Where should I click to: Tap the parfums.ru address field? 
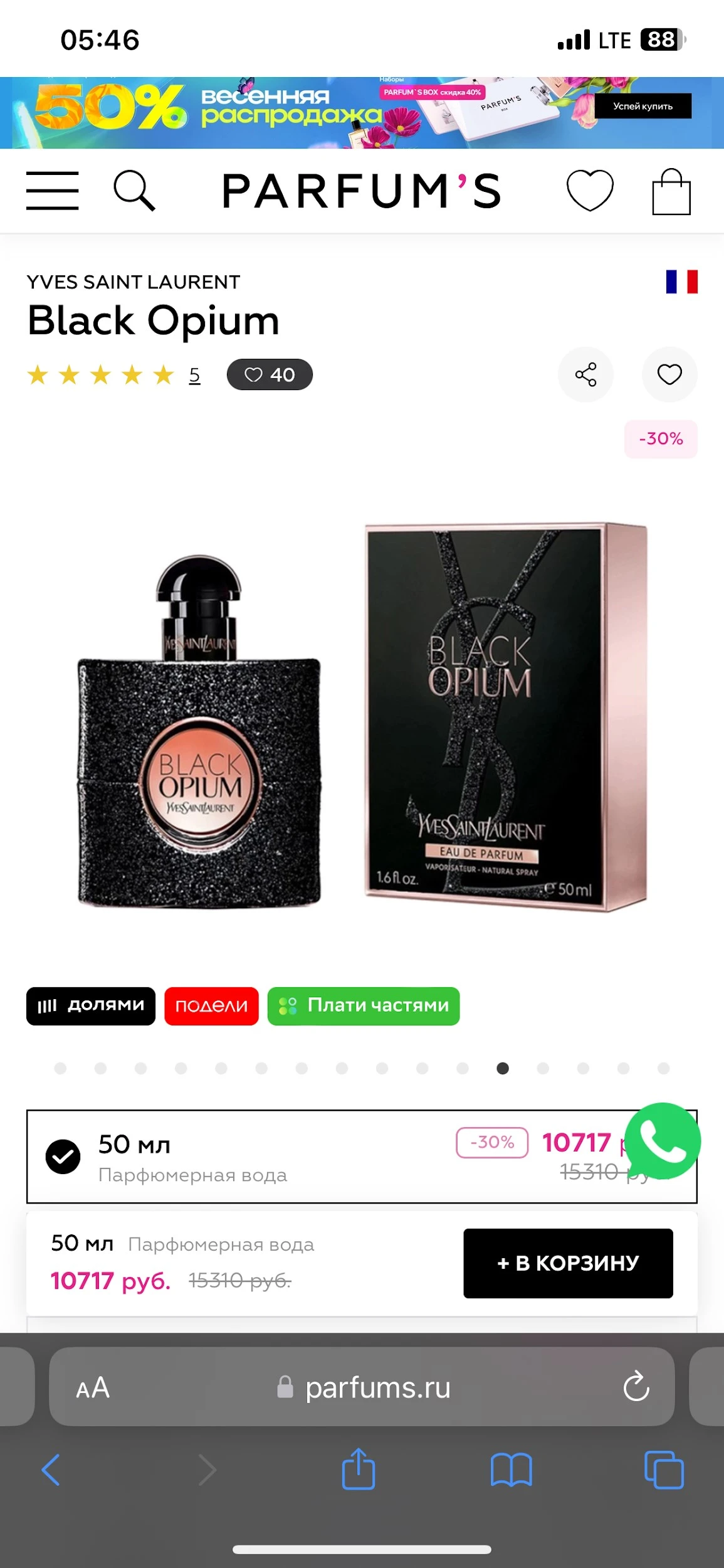click(362, 1387)
